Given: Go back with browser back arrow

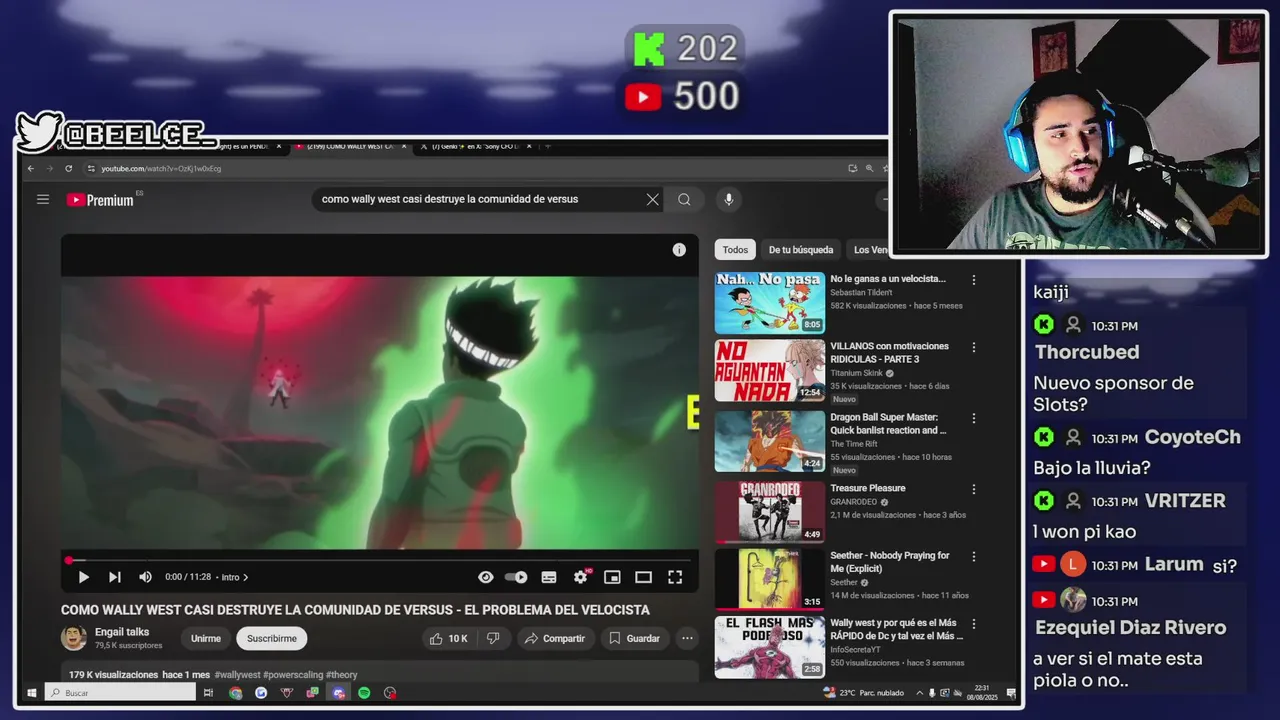Looking at the screenshot, I should [x=31, y=168].
